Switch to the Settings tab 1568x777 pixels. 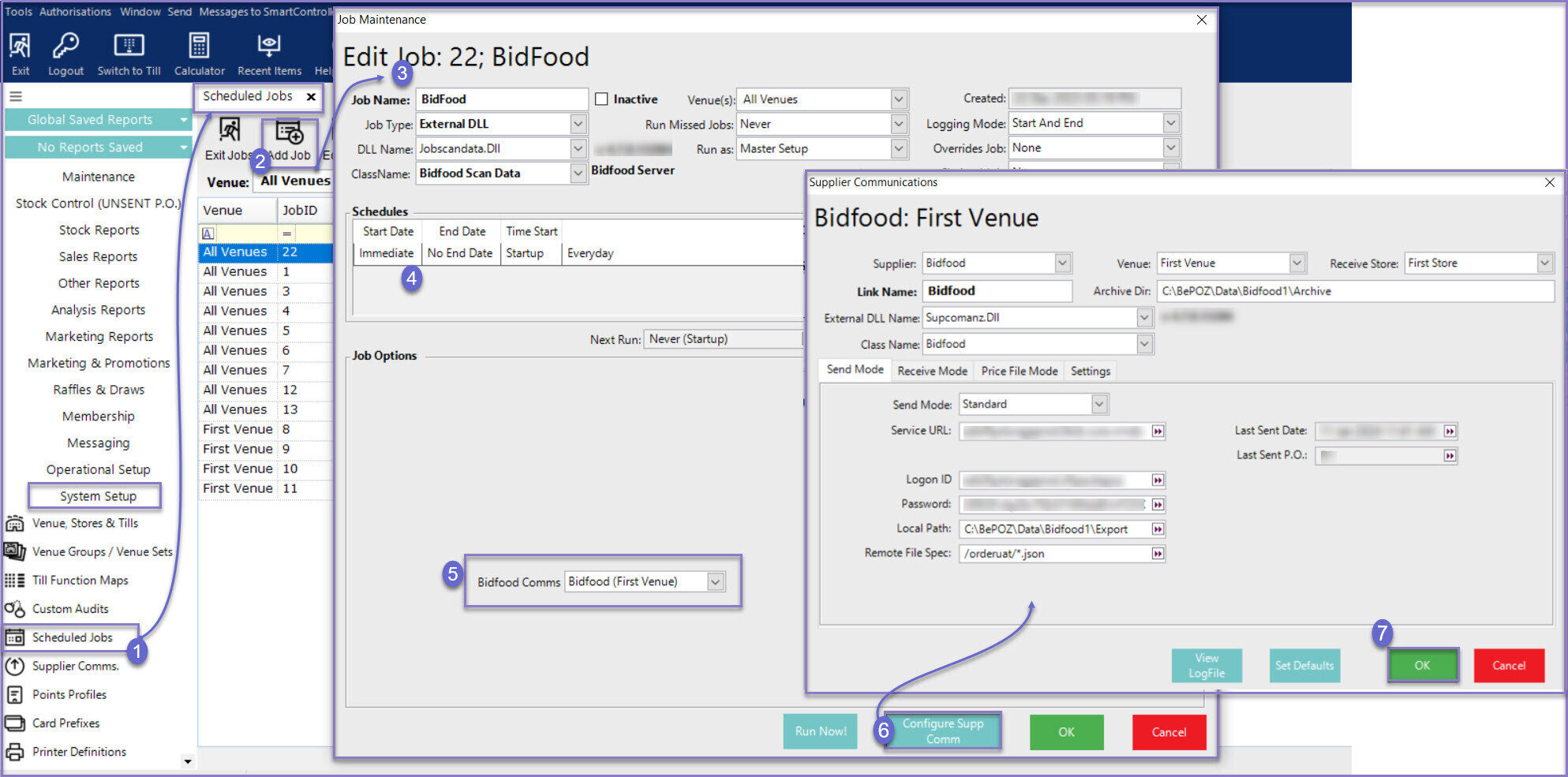click(x=1091, y=371)
